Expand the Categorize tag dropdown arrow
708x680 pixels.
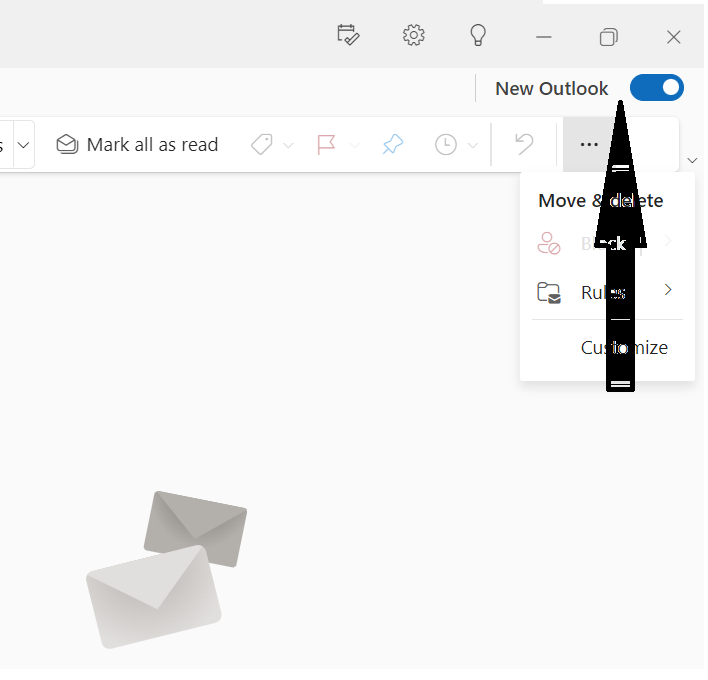[x=288, y=145]
